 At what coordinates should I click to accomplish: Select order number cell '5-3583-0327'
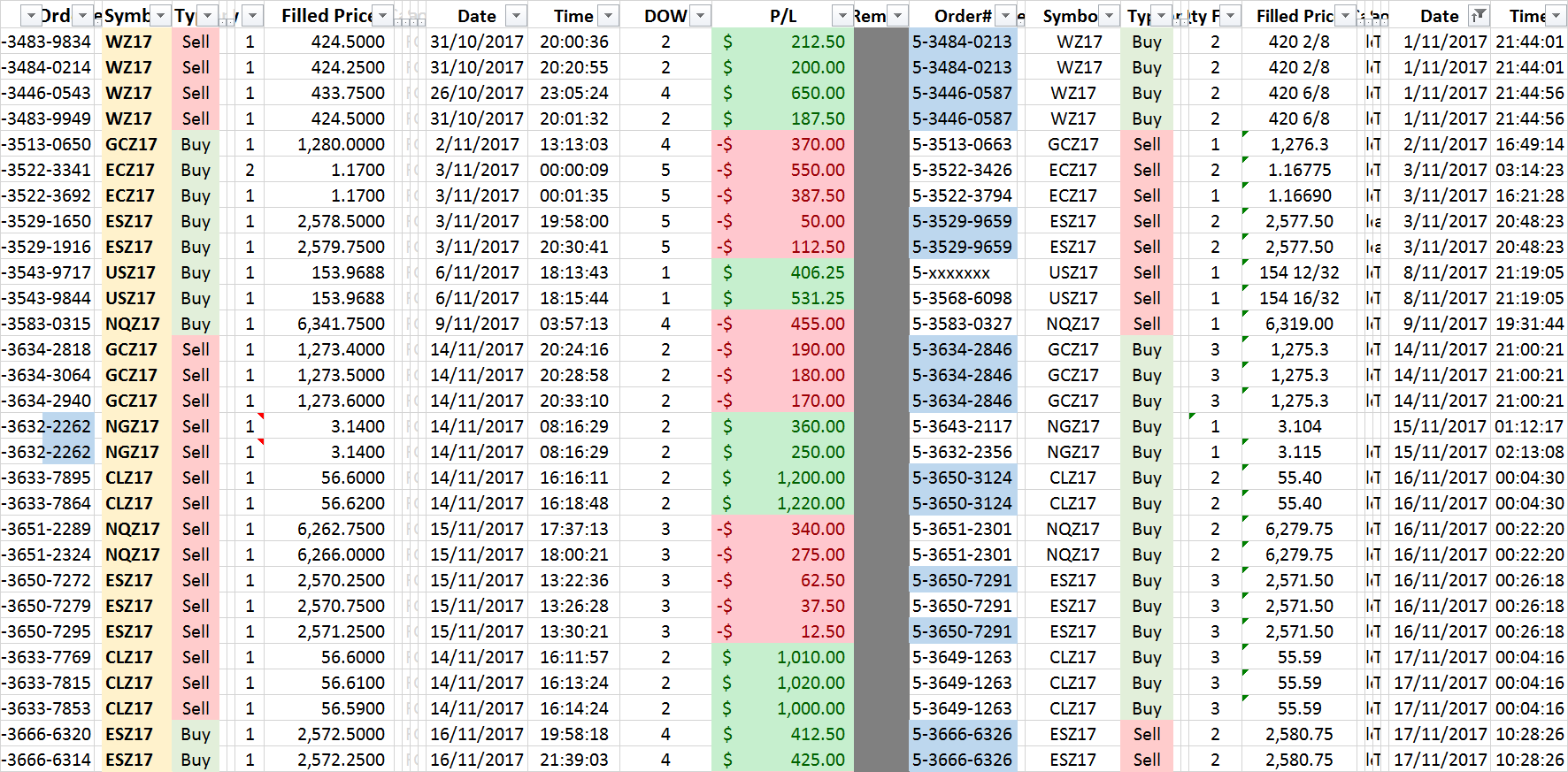pyautogui.click(x=963, y=324)
